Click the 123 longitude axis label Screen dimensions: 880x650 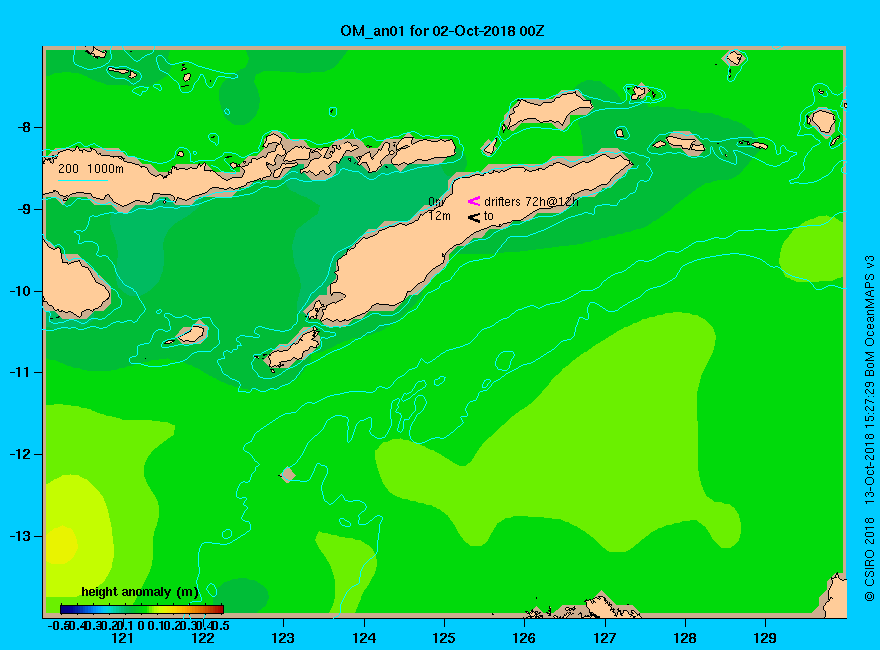[283, 638]
